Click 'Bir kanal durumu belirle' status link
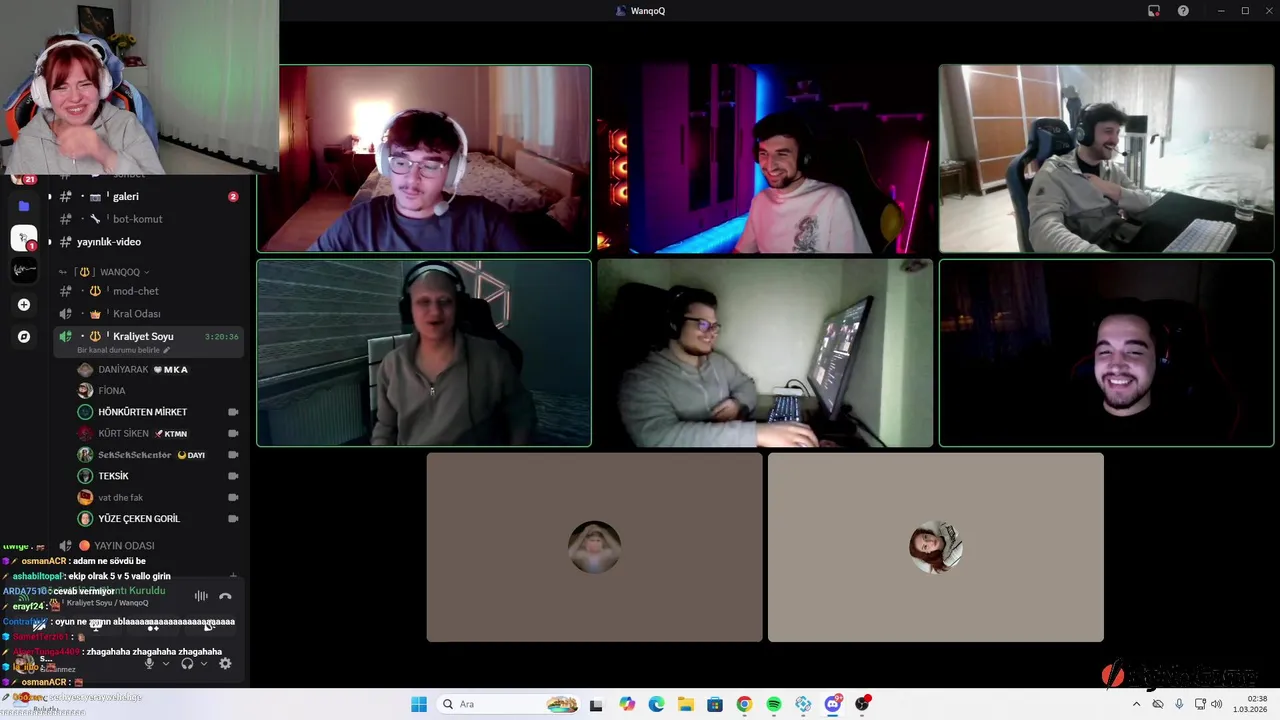1280x720 pixels. [x=118, y=350]
